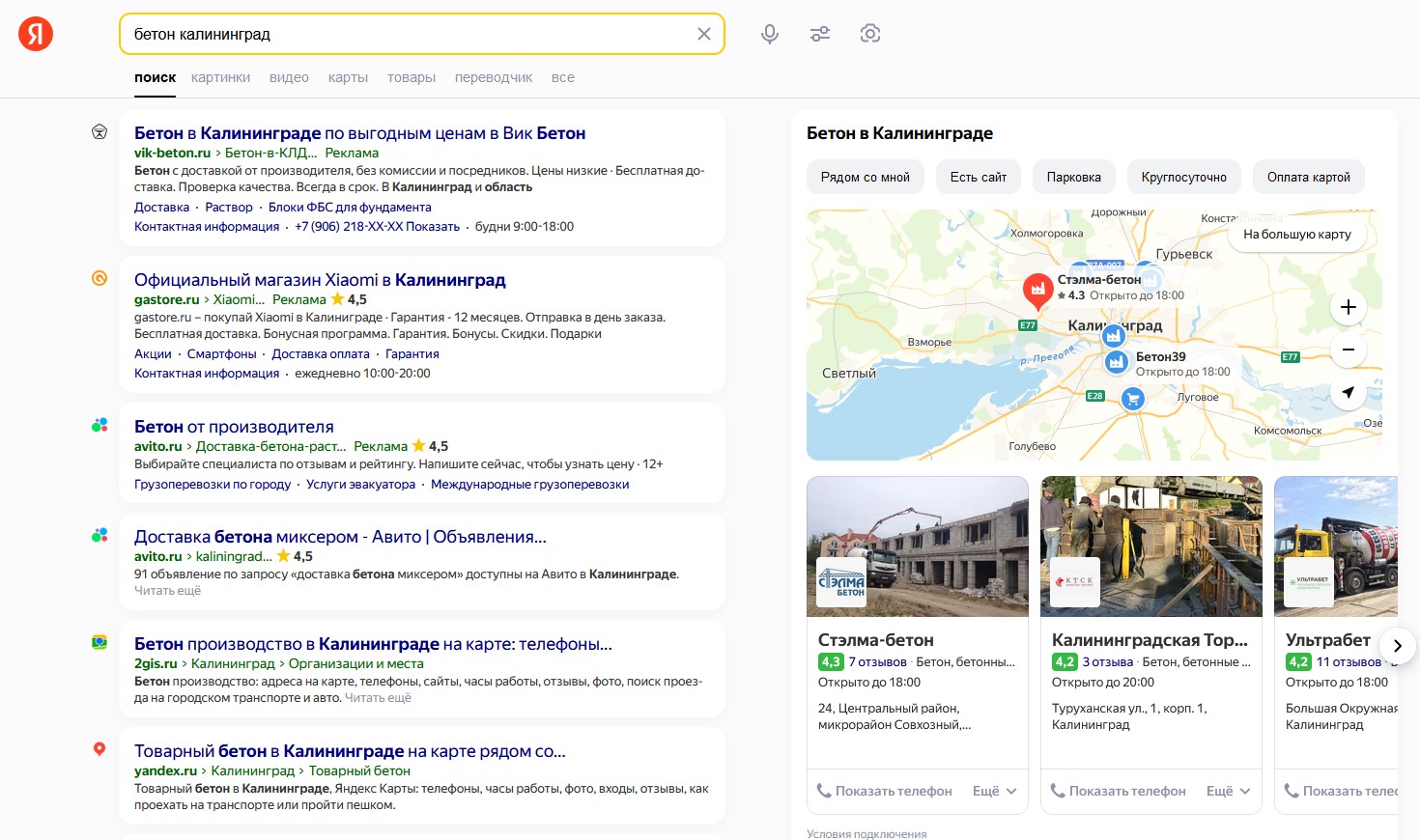The width and height of the screenshot is (1420, 840).
Task: Open the Ультрабет card title
Action: tap(1327, 639)
